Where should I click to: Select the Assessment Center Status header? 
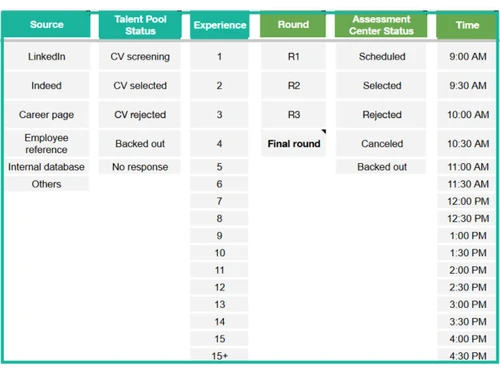point(381,25)
